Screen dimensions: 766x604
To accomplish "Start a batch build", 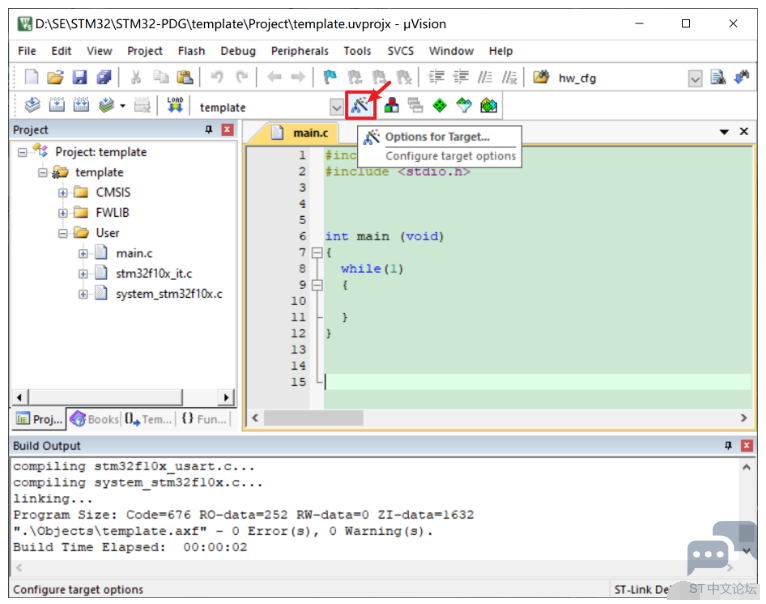I will [x=106, y=105].
